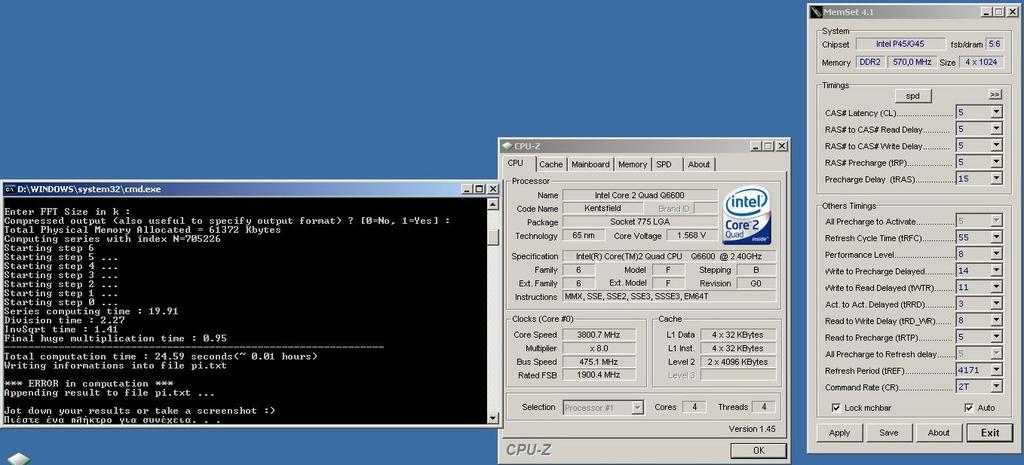Click the About button in MemSet
Viewport: 1024px width, 465px height.
point(938,432)
